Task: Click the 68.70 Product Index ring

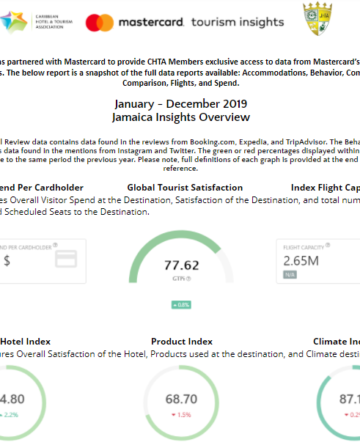Action: point(181,403)
